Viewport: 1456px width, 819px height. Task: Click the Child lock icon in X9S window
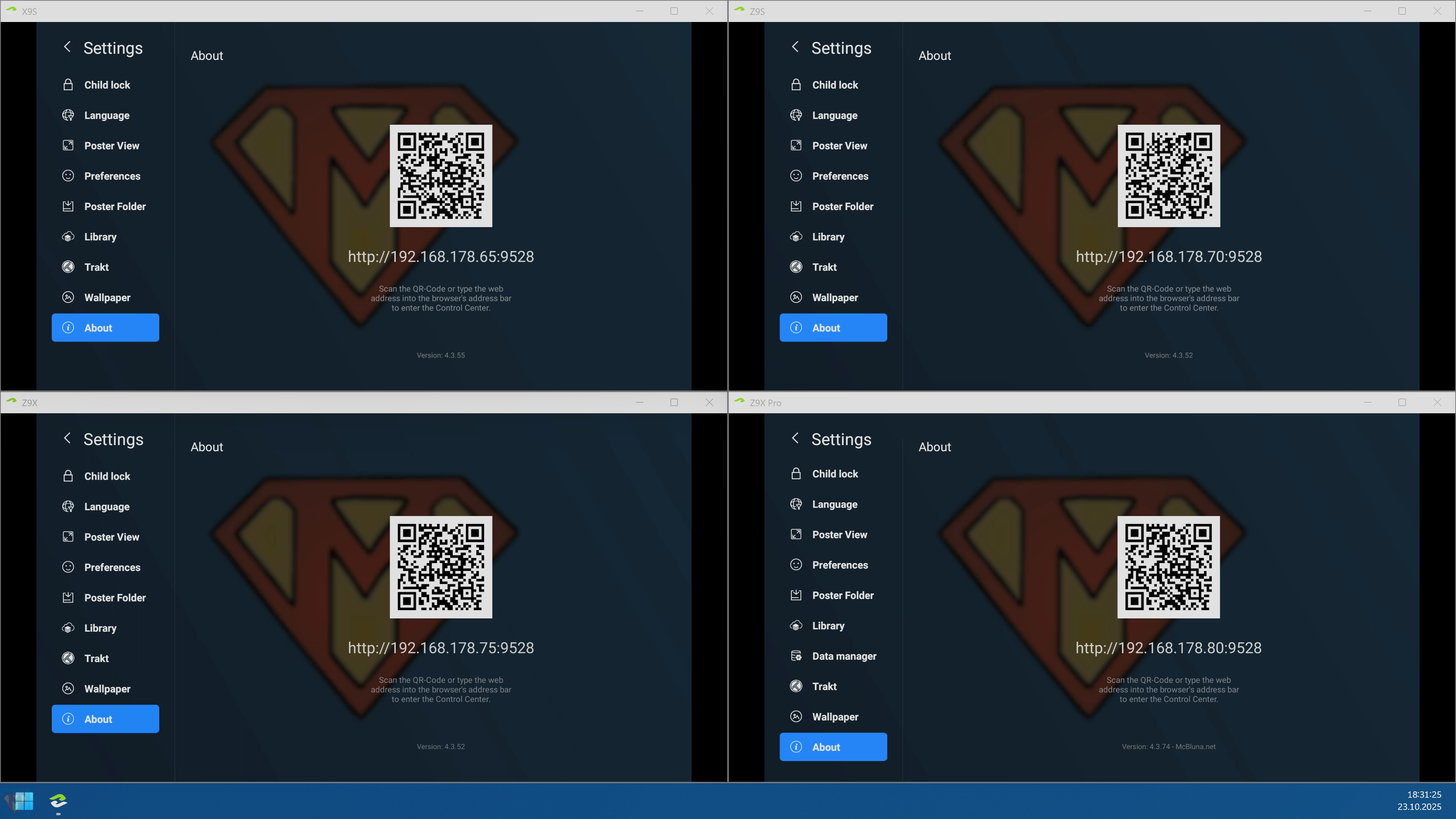pyautogui.click(x=68, y=85)
